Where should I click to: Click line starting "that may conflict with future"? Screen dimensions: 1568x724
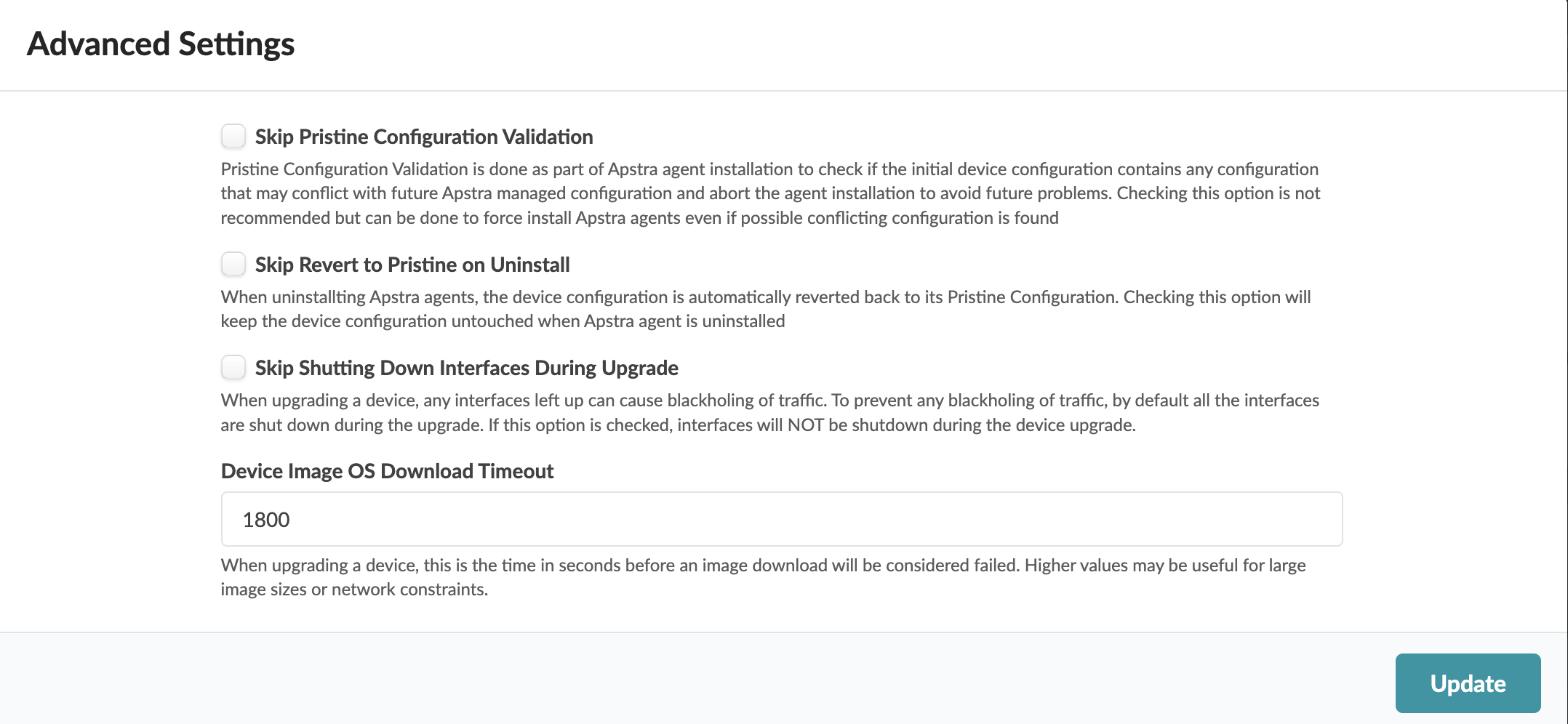770,193
